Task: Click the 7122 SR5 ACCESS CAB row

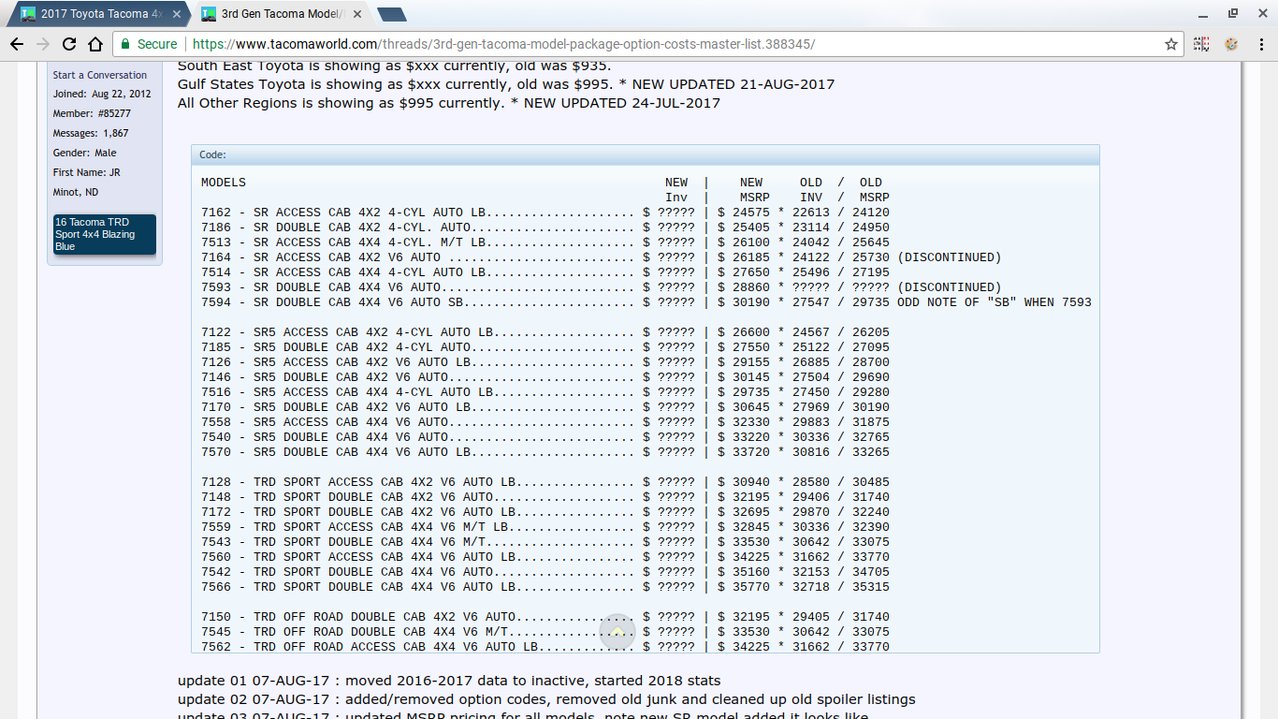Action: [x=545, y=332]
